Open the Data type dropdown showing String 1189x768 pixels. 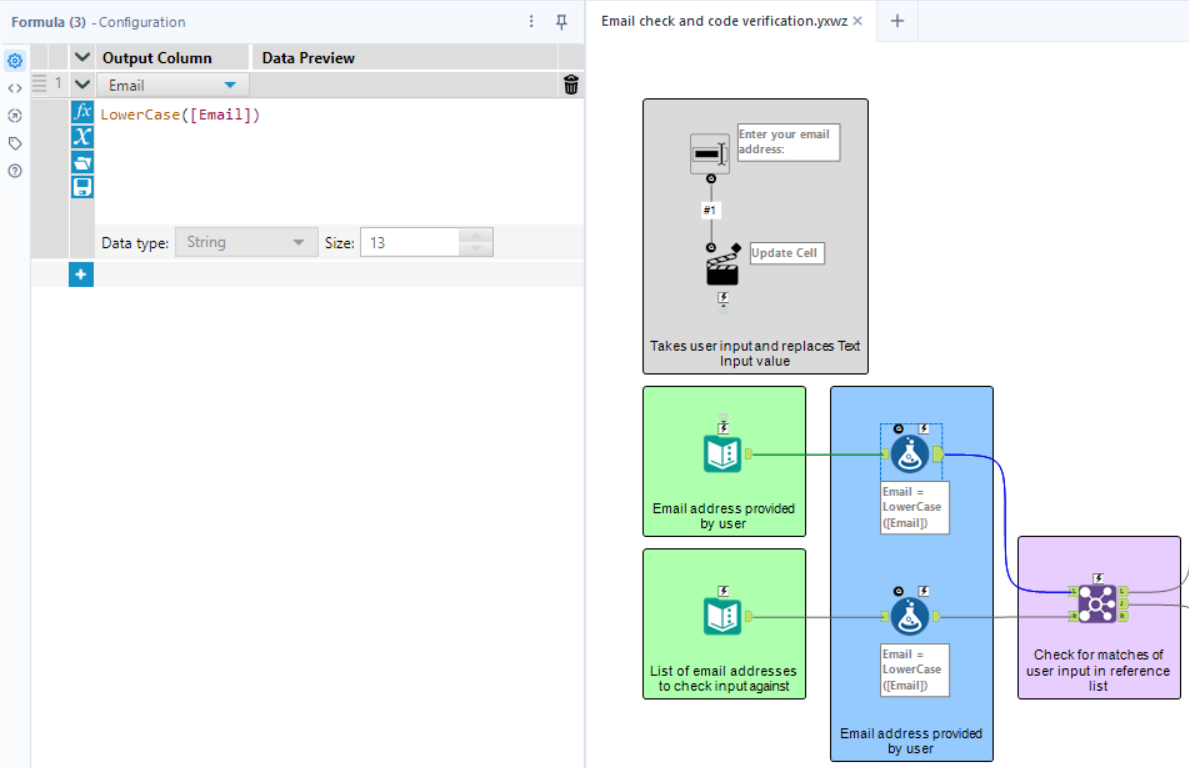click(246, 242)
